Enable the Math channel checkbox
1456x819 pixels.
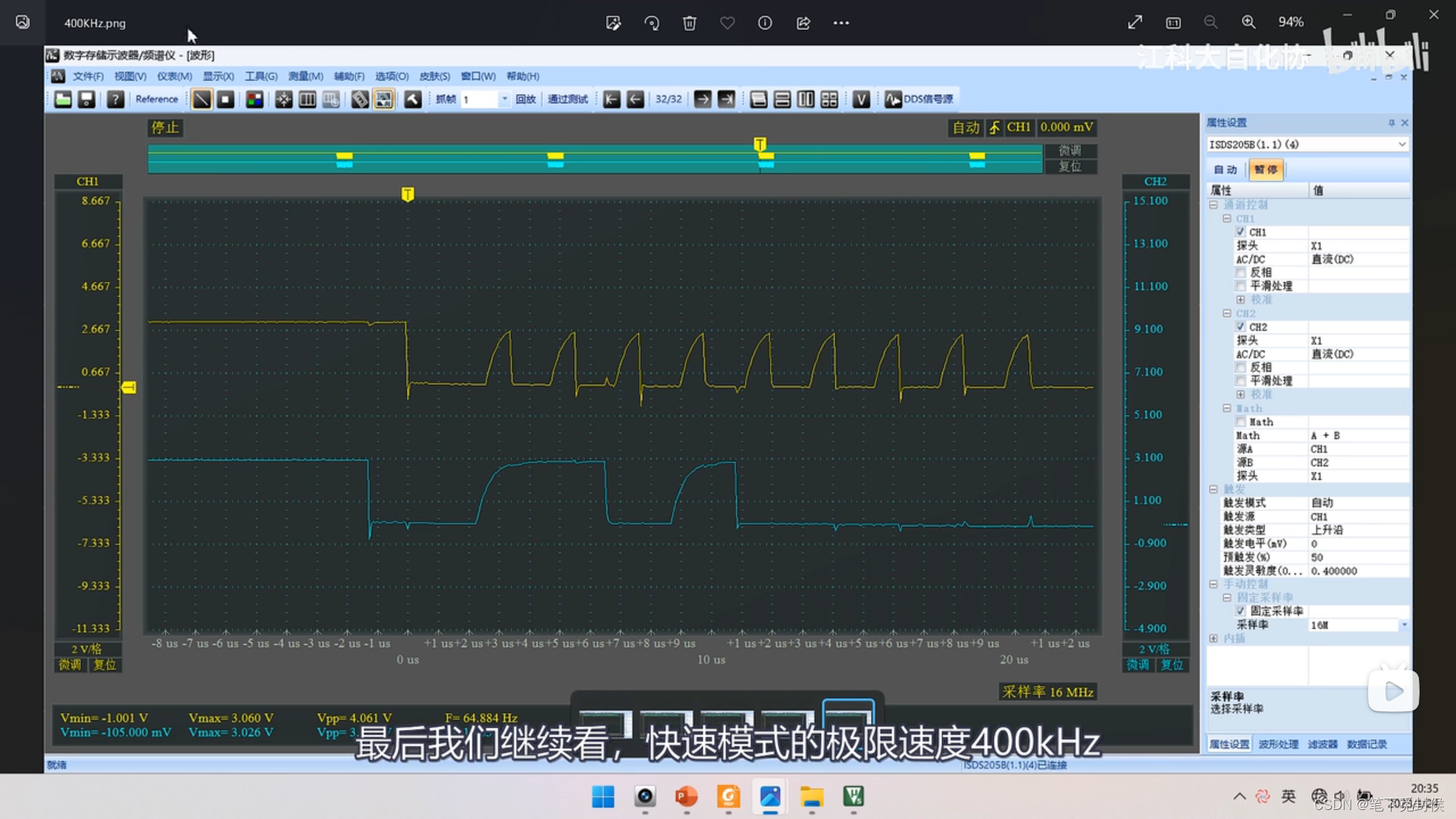(1241, 422)
